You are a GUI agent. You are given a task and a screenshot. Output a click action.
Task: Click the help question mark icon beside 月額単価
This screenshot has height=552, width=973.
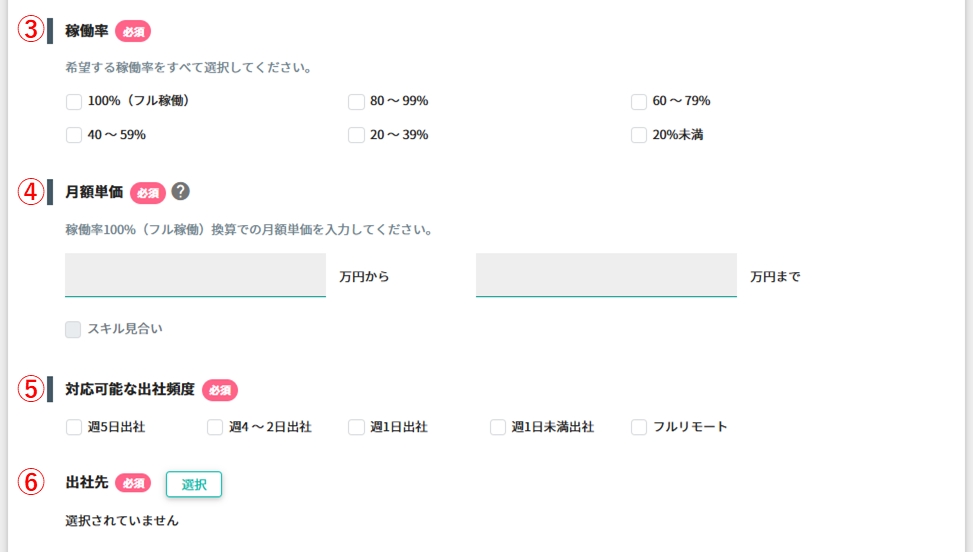(181, 191)
